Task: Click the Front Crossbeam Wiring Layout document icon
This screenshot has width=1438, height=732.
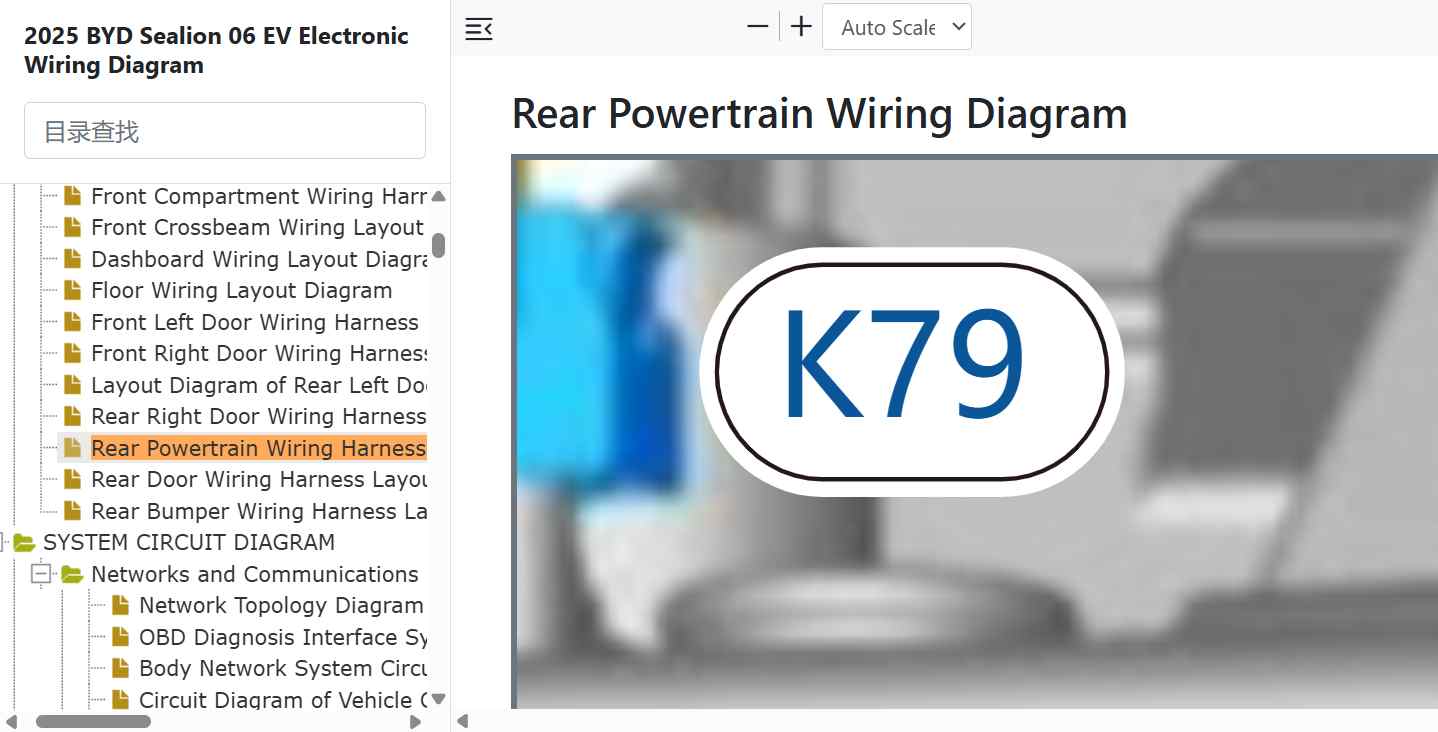Action: 72,227
